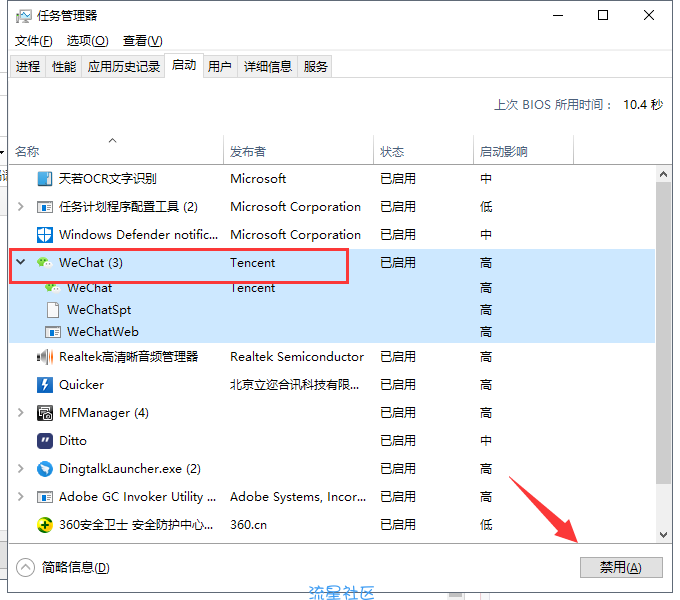Click the Task Manager title bar icon
Screen dimensions: 680x600
(23, 16)
